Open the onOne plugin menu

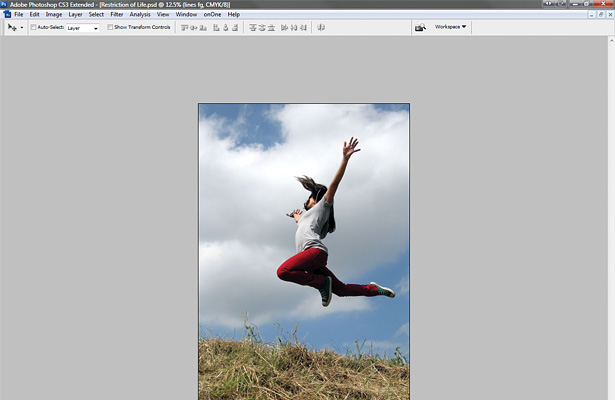(x=212, y=15)
